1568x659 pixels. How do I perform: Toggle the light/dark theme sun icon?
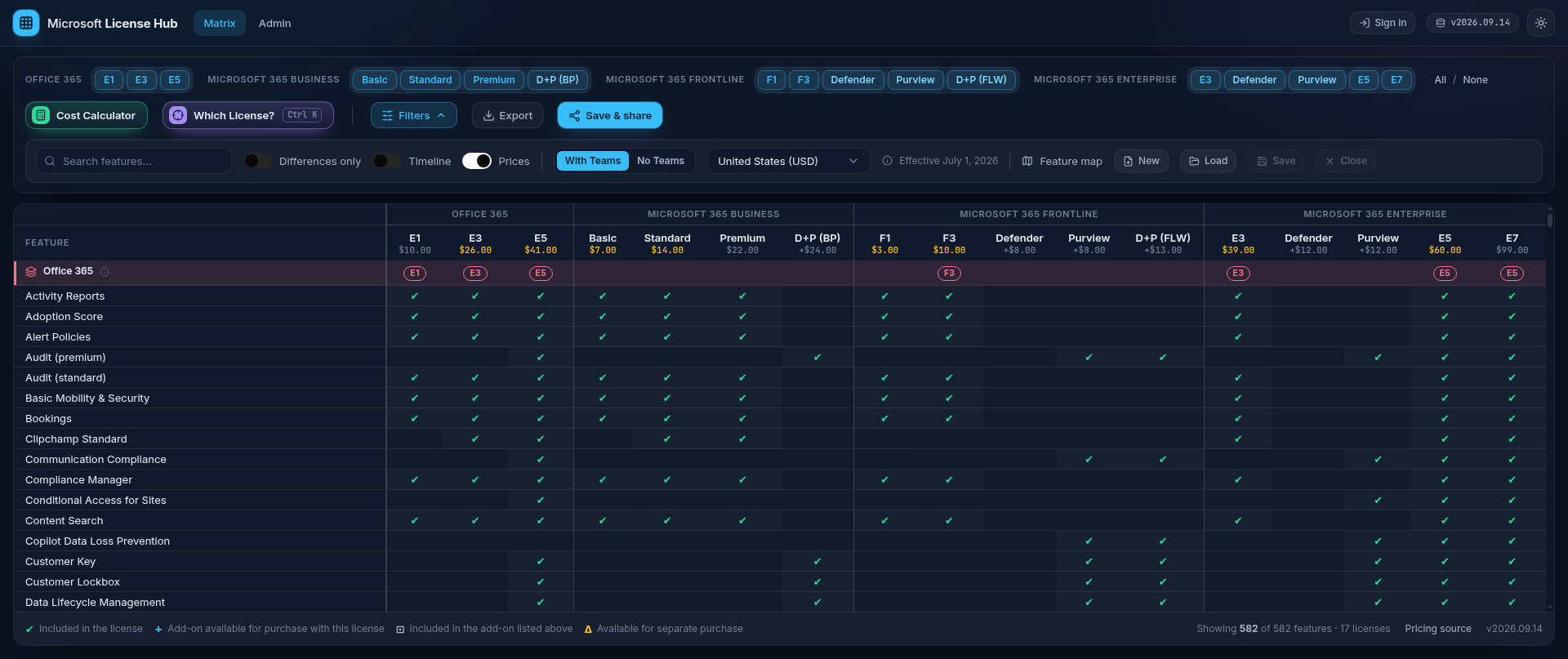[1541, 23]
